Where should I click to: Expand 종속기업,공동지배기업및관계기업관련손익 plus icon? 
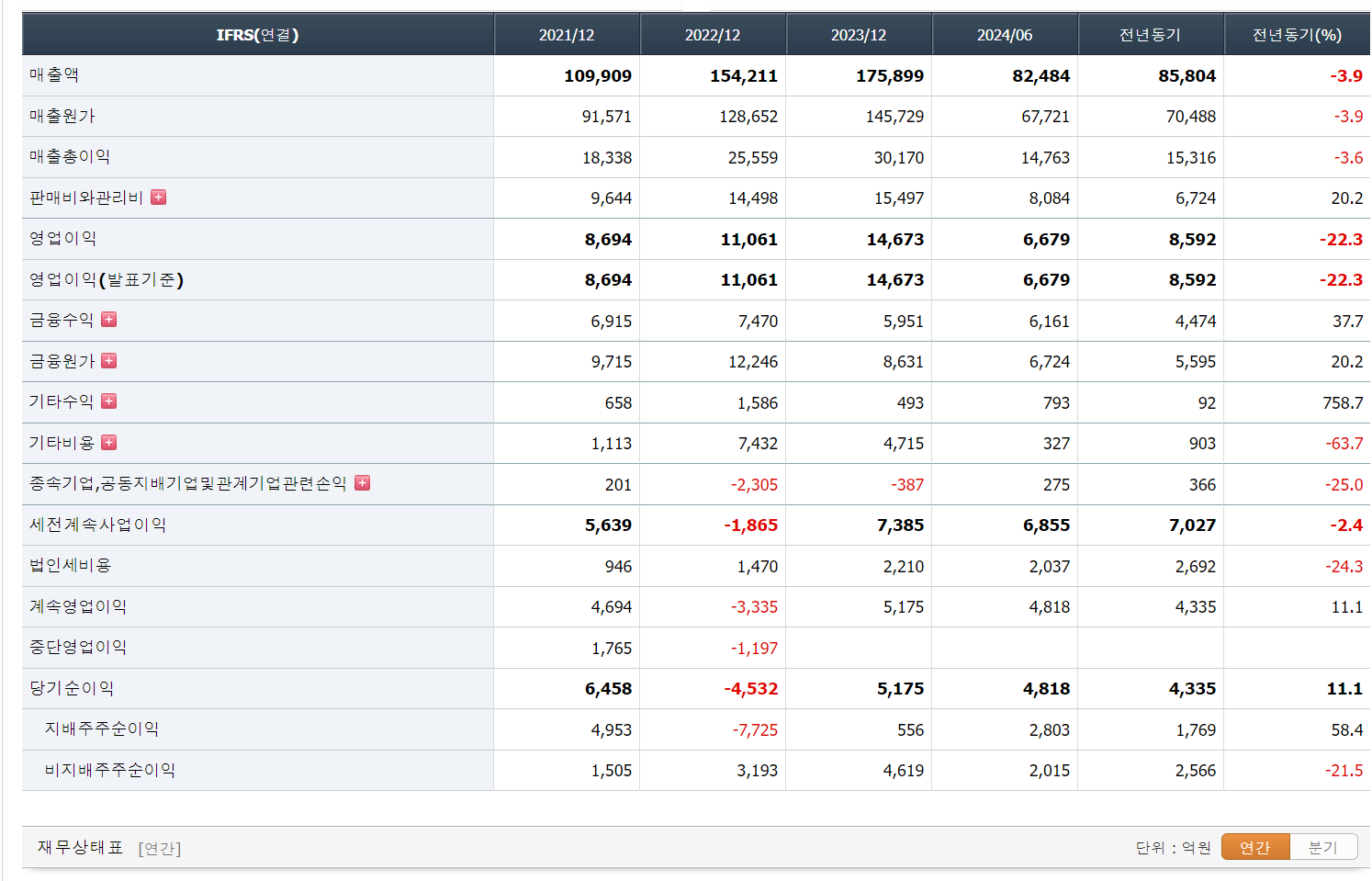363,483
